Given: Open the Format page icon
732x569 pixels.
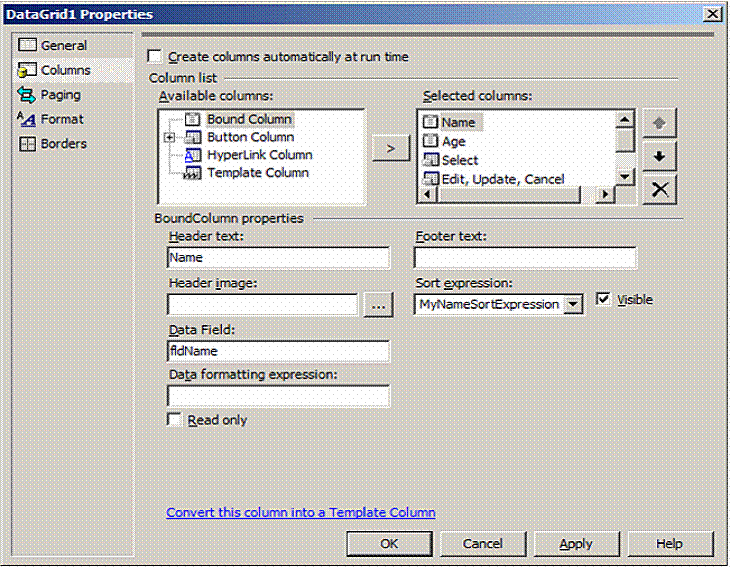Looking at the screenshot, I should tap(27, 119).
